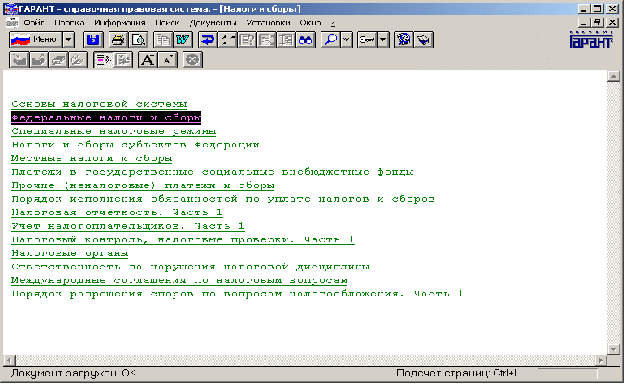The width and height of the screenshot is (625, 384).
Task: Open link Порядок разрешения споров по вопросам налогообложения
Action: 237,294
